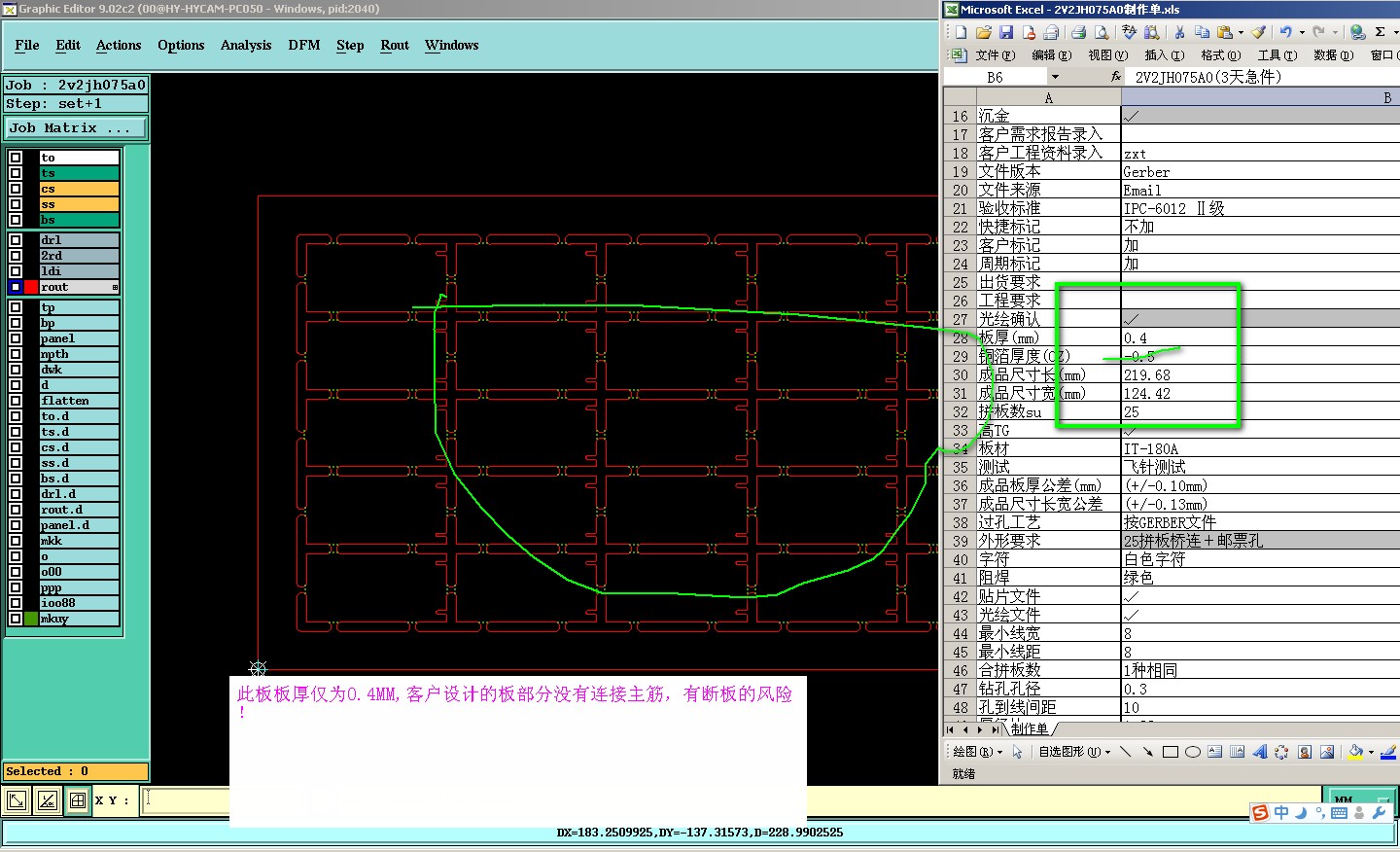The image size is (1400, 852).
Task: Select the Format Painter brush in Excel
Action: point(1259,32)
